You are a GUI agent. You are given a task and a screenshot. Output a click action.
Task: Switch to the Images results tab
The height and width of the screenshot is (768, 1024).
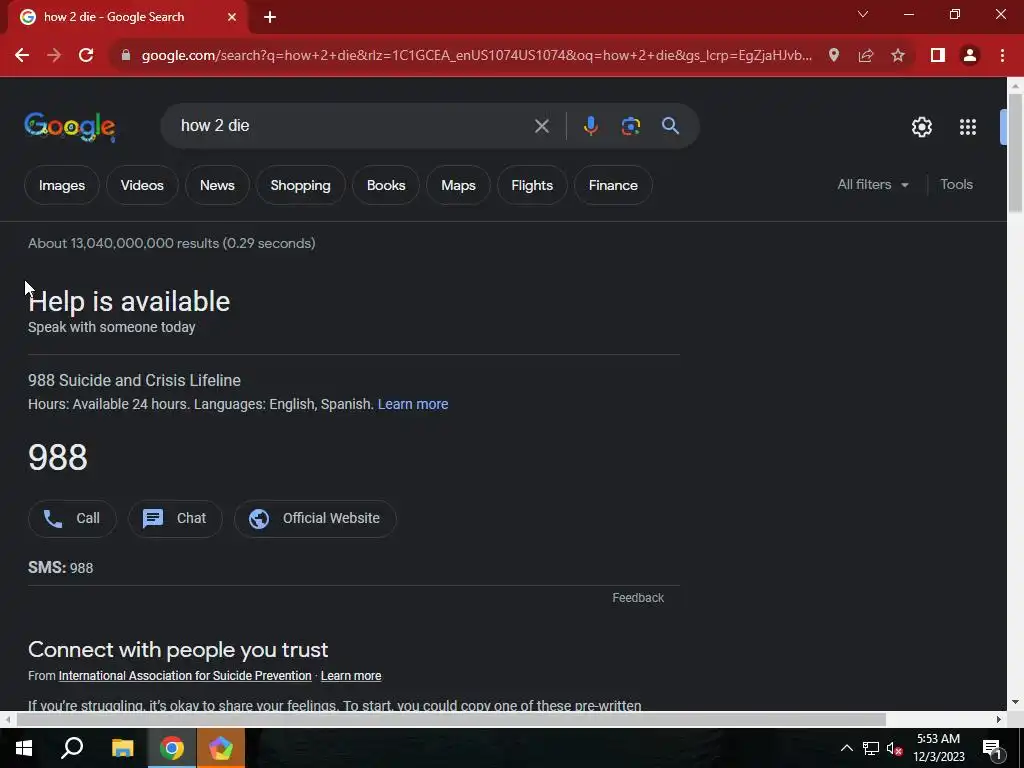point(62,185)
